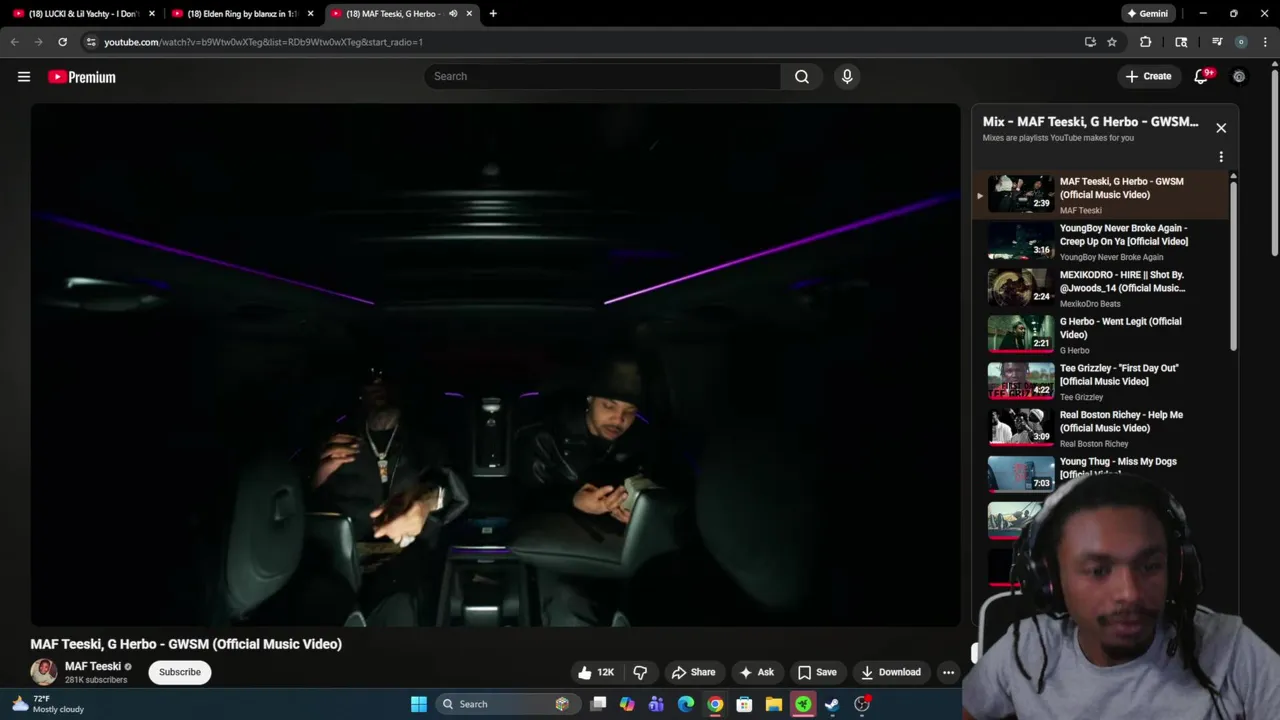
Task: Click the install app icon in address bar
Action: (x=1090, y=42)
